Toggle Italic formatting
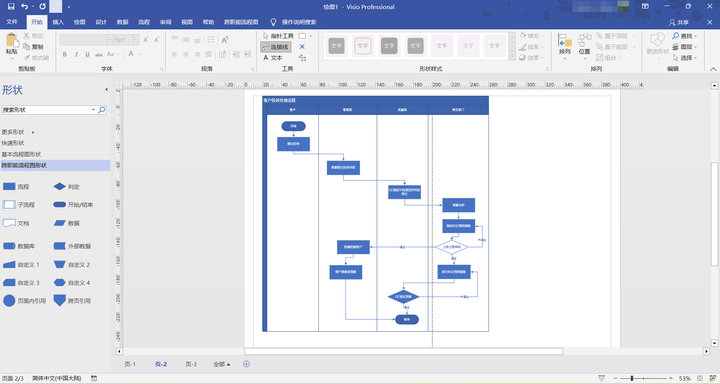Image resolution: width=720 pixels, height=384 pixels. point(76,54)
